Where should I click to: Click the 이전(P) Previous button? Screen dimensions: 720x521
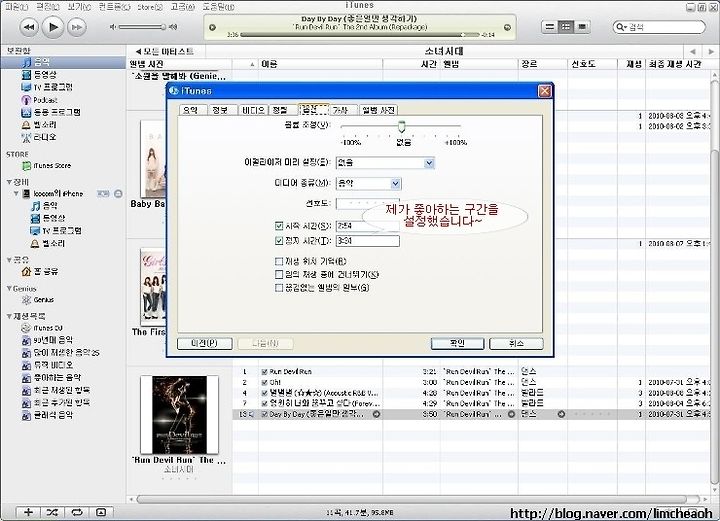204,343
